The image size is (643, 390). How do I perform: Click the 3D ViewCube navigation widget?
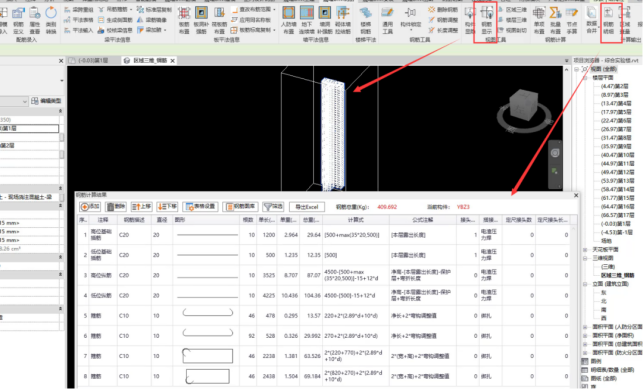(x=524, y=106)
